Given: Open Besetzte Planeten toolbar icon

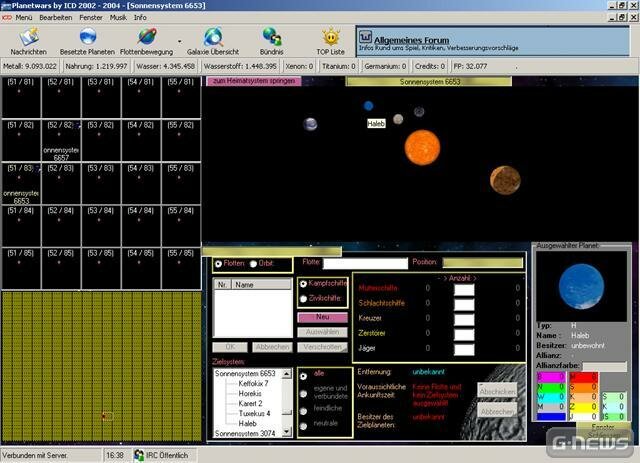Looking at the screenshot, I should tap(87, 37).
